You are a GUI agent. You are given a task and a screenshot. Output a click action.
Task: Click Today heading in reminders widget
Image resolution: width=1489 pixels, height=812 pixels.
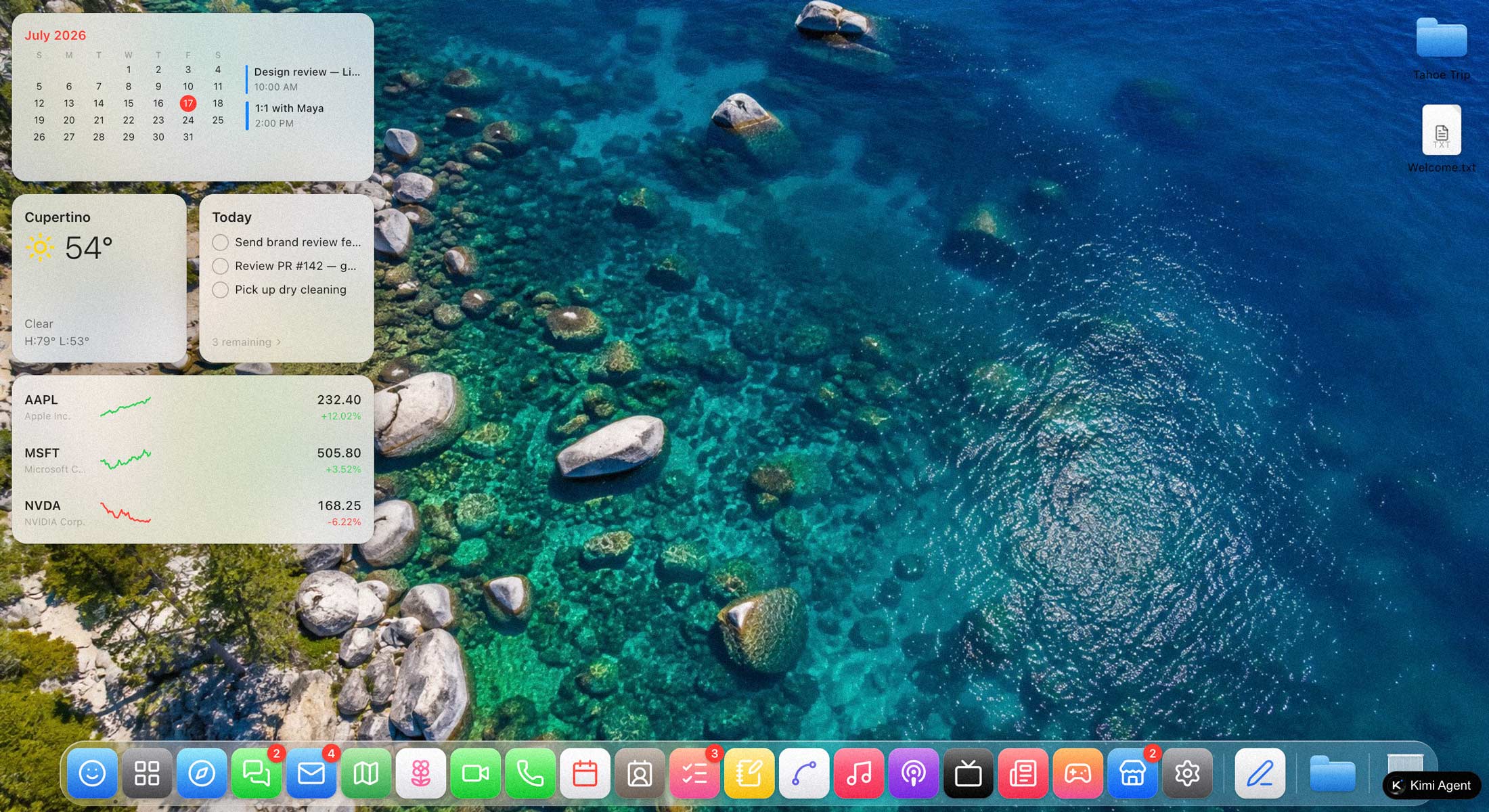tap(231, 217)
